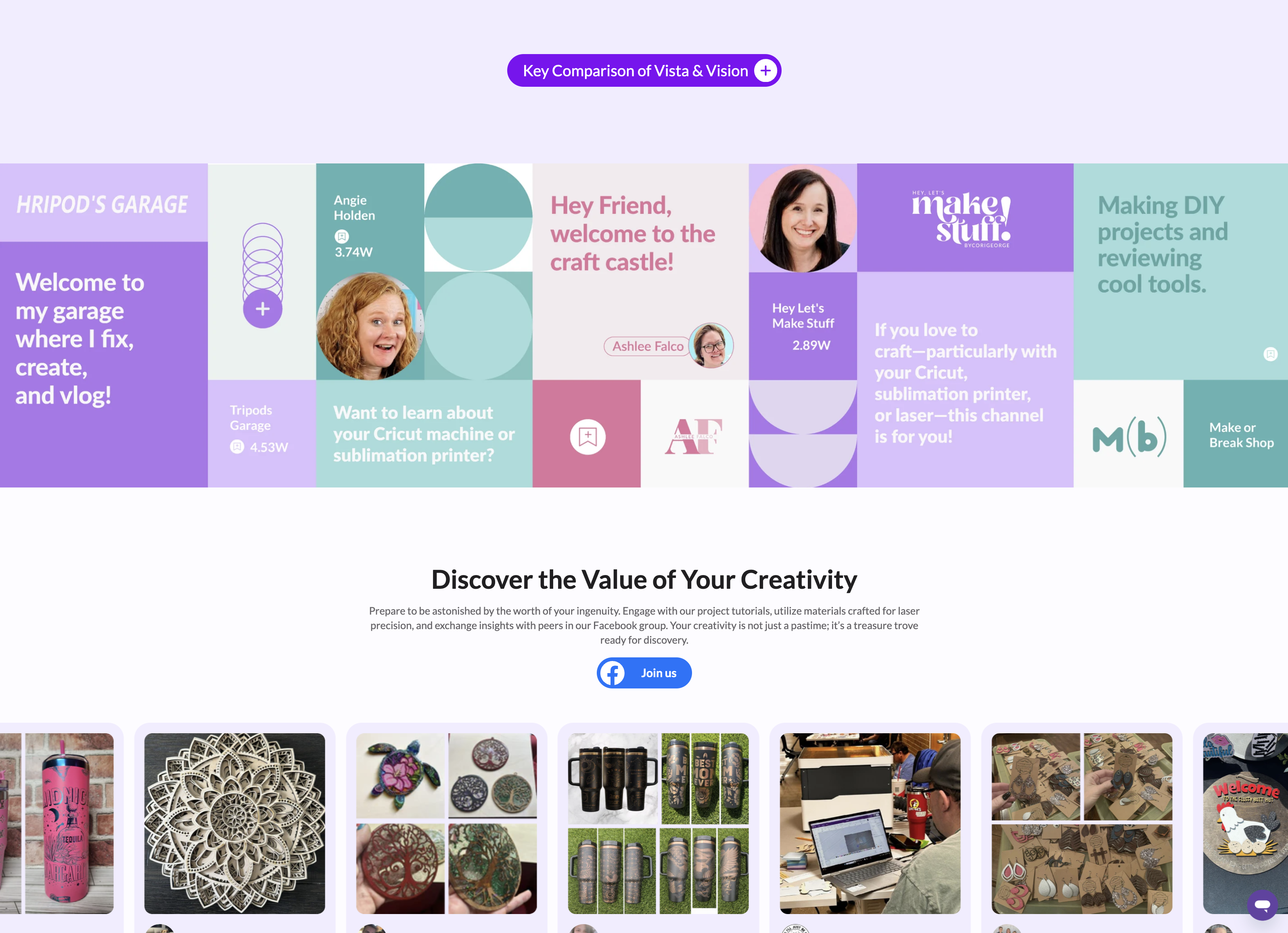Image resolution: width=1288 pixels, height=933 pixels.
Task: Click the M(b) logo tile
Action: point(1129,434)
